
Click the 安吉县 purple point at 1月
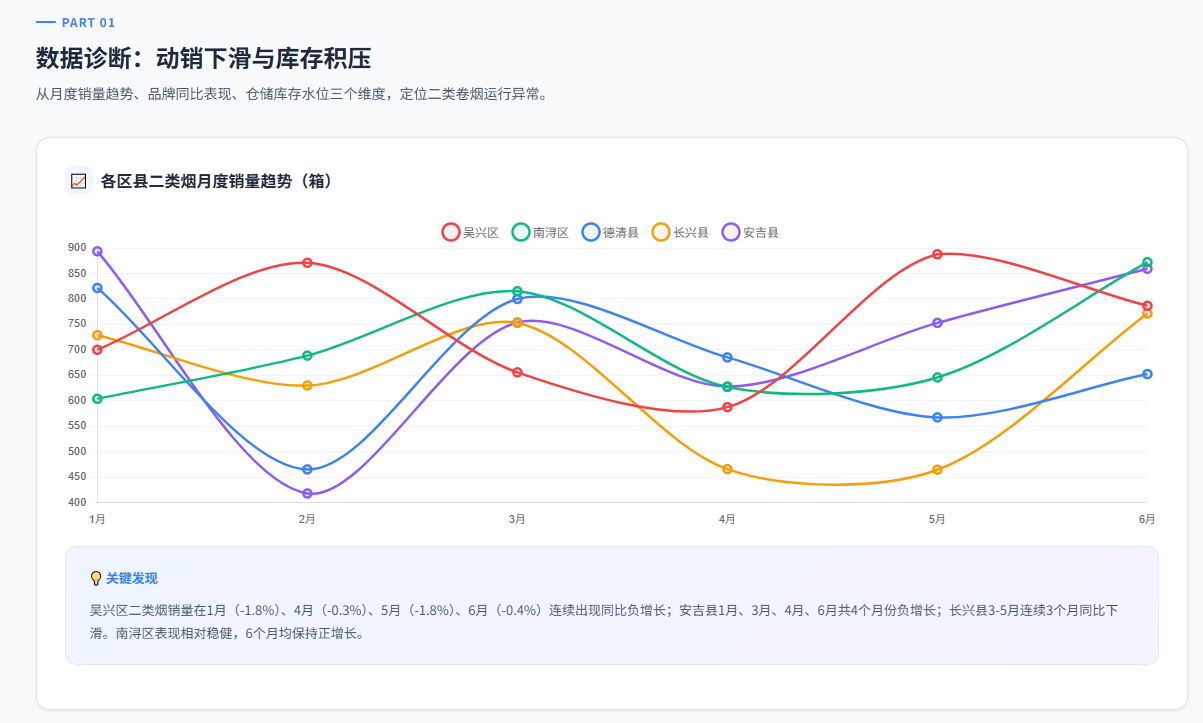(x=97, y=252)
